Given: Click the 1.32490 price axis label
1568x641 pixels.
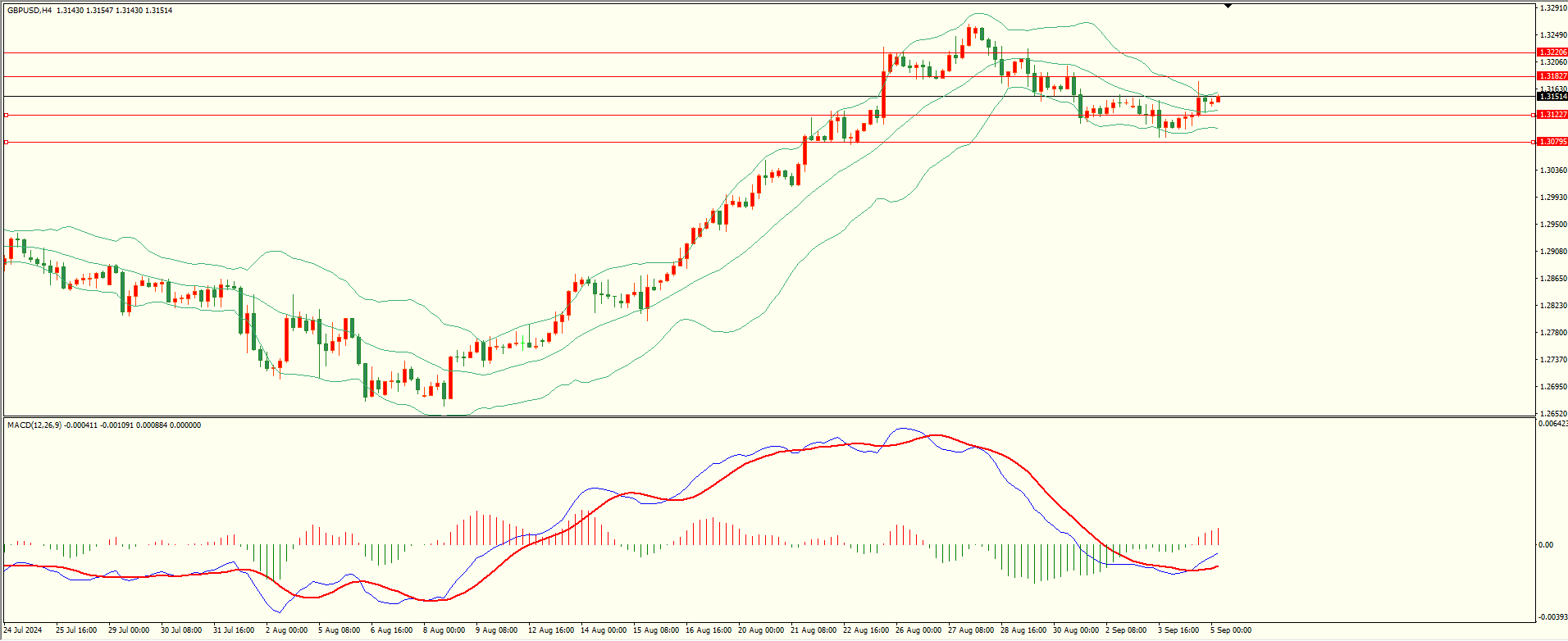Looking at the screenshot, I should (1553, 35).
